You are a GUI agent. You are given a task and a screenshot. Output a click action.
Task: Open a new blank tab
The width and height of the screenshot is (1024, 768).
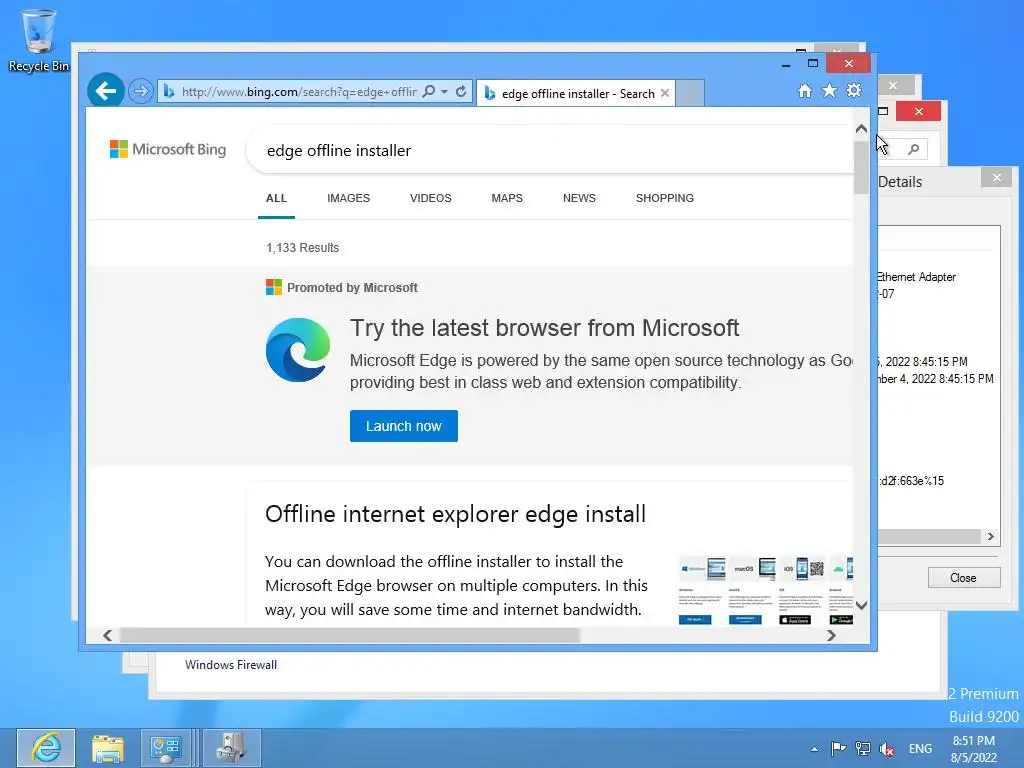coord(690,93)
